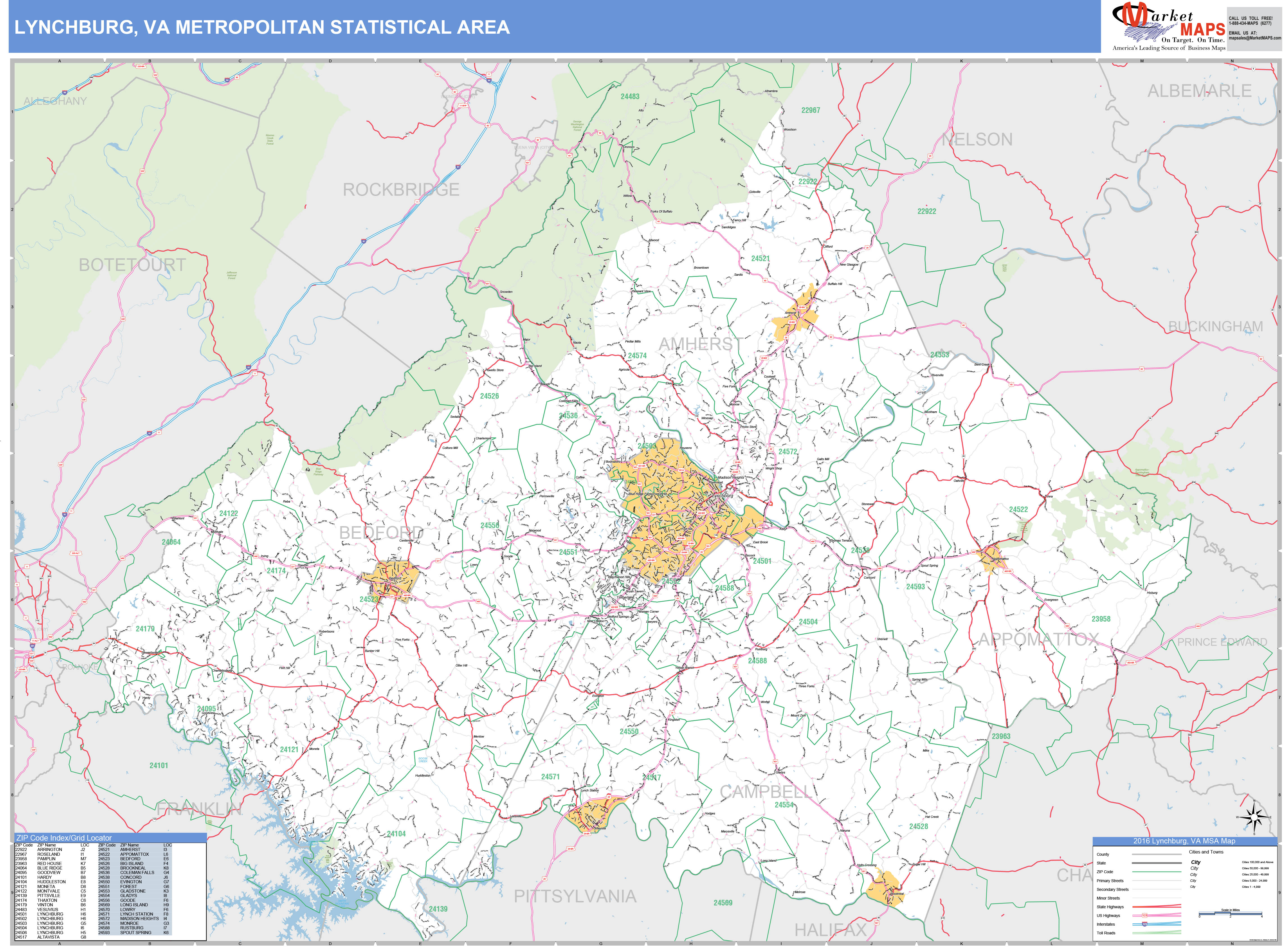Click the green 23958 ZIP label on the map
This screenshot has width=1288, height=947.
click(x=1100, y=619)
